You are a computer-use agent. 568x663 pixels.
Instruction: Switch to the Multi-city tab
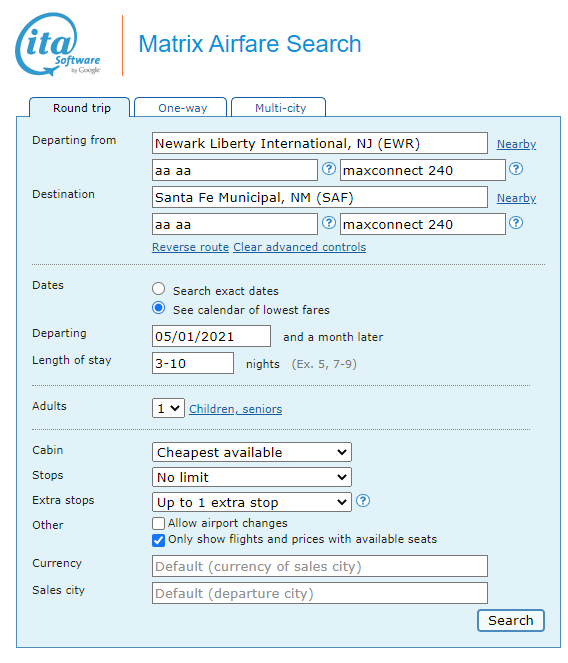(x=279, y=108)
